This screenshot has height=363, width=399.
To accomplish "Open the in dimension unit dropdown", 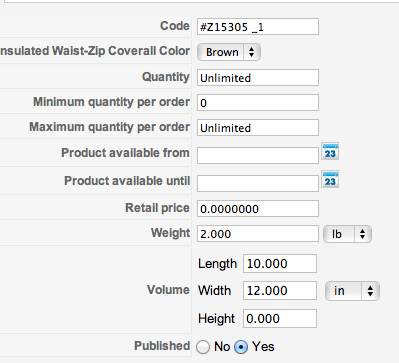I will coord(352,291).
